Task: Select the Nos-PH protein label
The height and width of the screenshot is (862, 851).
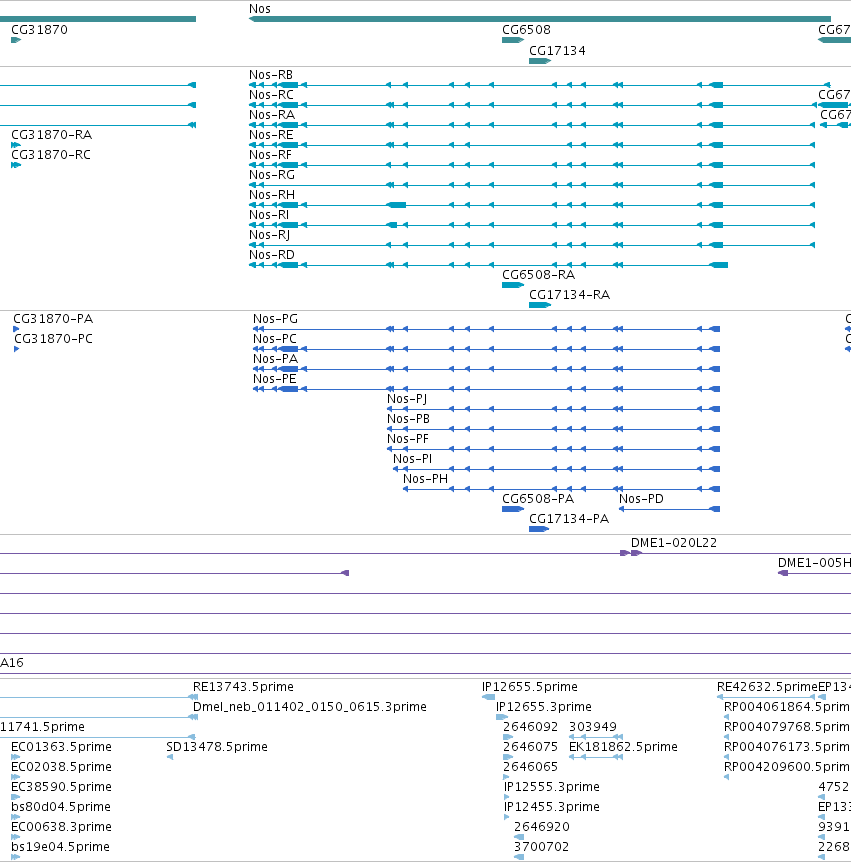Action: (426, 479)
